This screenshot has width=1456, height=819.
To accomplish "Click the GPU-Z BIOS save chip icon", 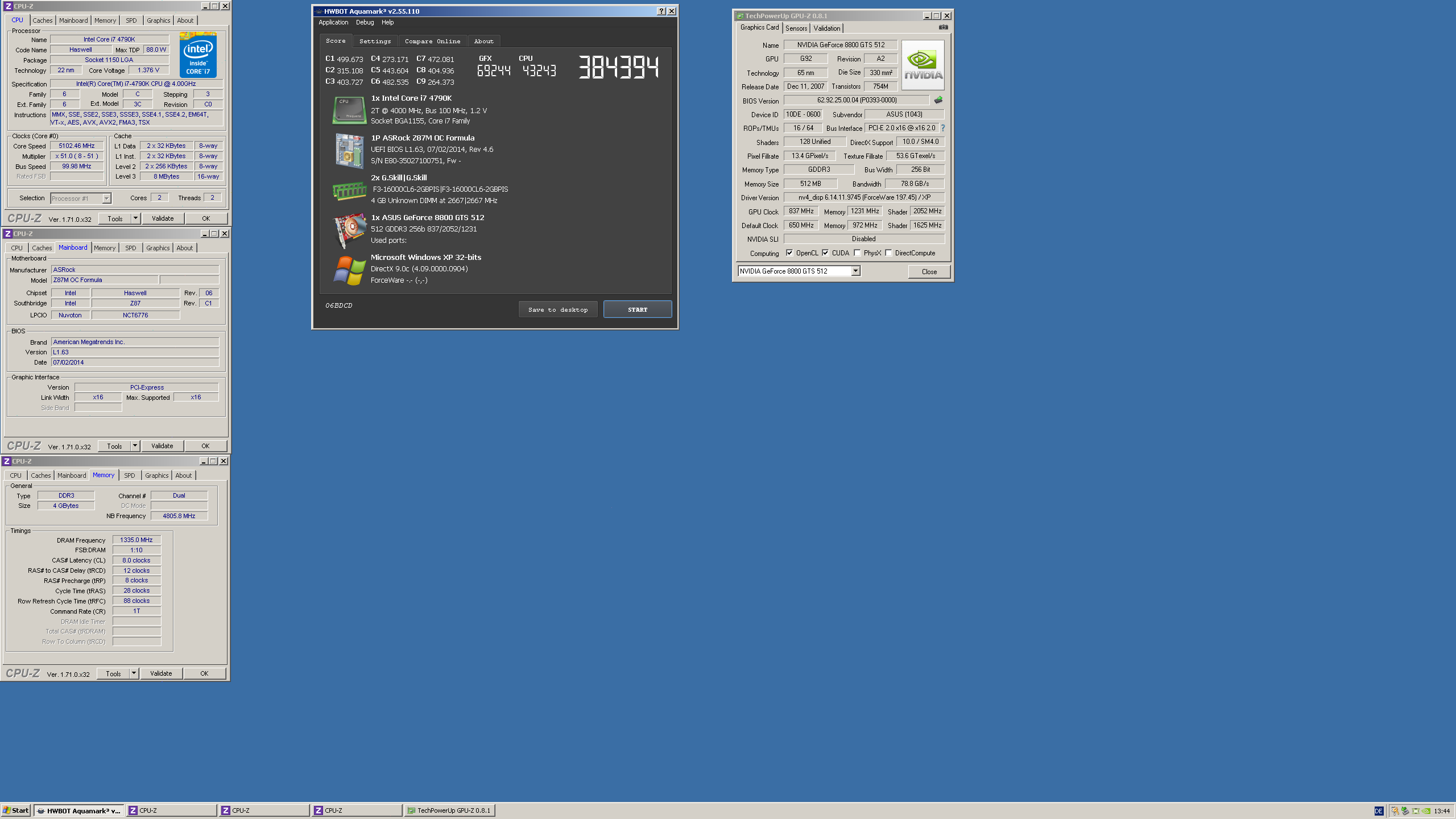I will click(938, 100).
